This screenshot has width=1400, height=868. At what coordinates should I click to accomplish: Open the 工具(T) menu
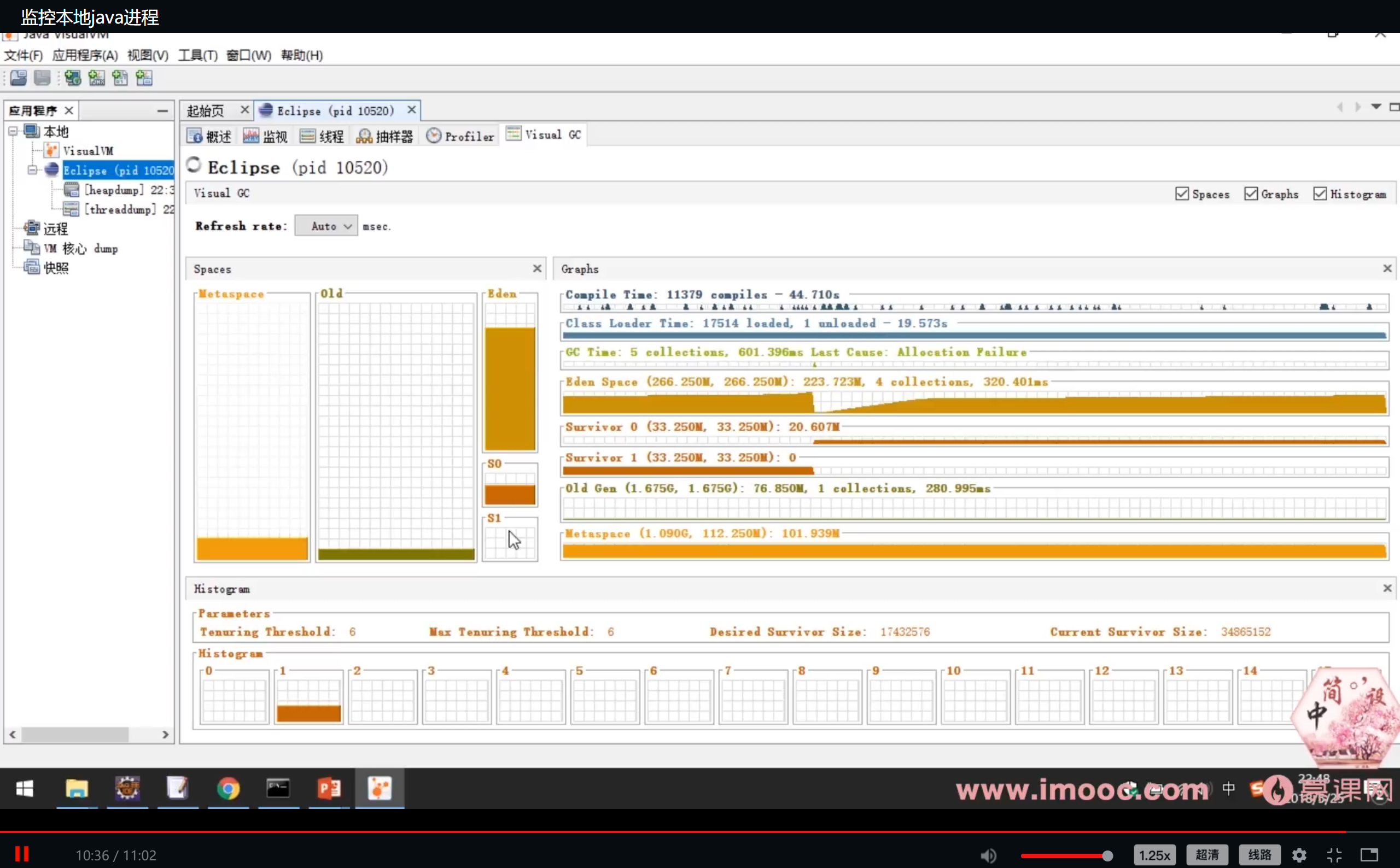click(x=197, y=55)
